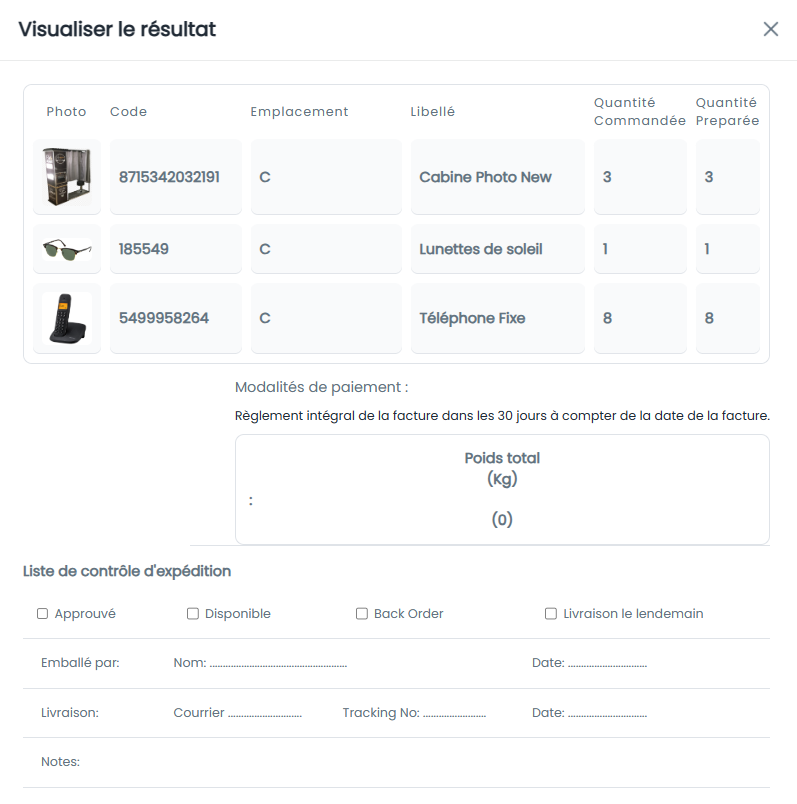Click the Téléphone Fixe label cell
The width and height of the screenshot is (797, 804).
pos(497,318)
